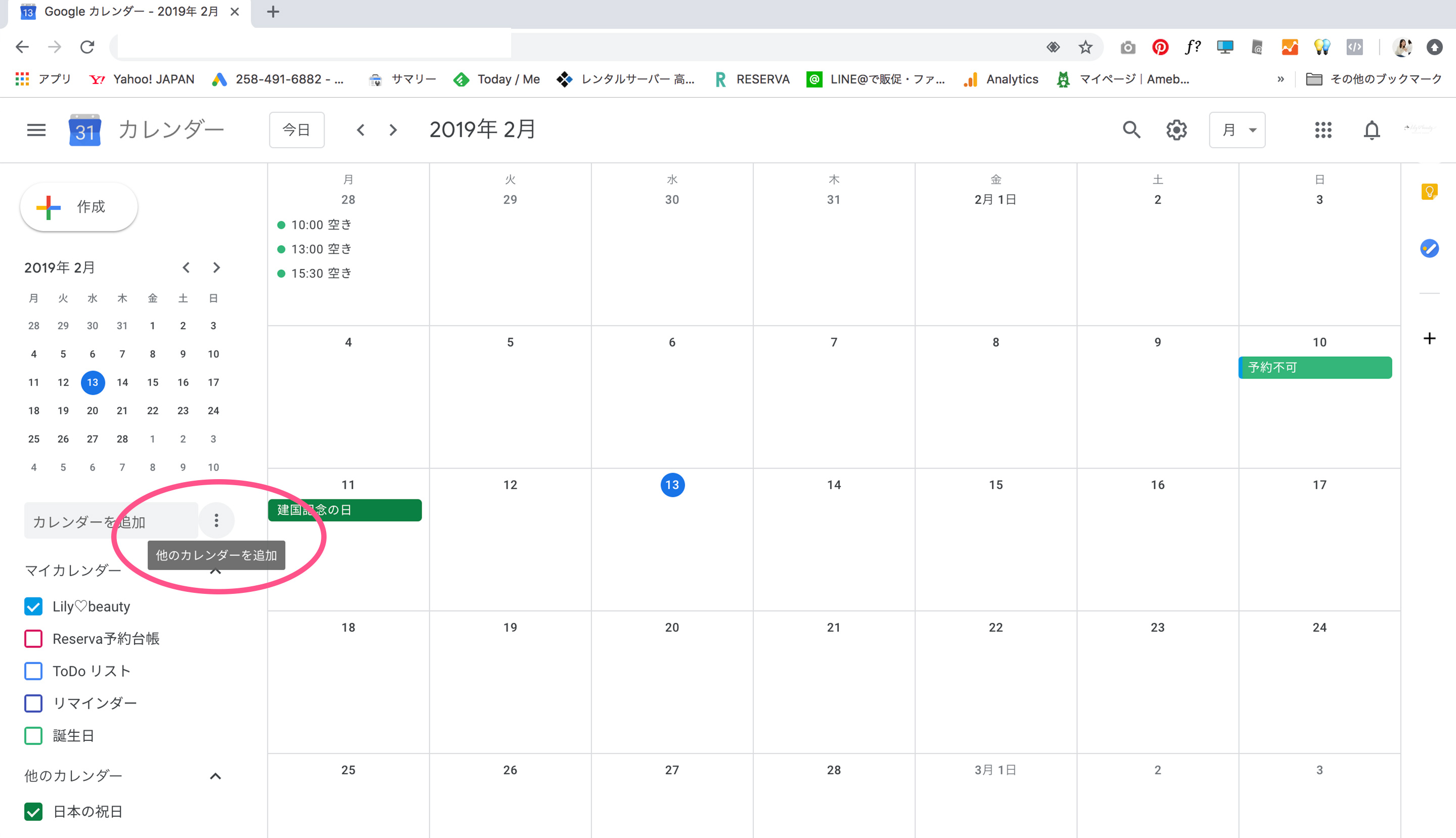Show previous month in mini calendar
Image resolution: width=1456 pixels, height=838 pixels.
click(x=186, y=268)
